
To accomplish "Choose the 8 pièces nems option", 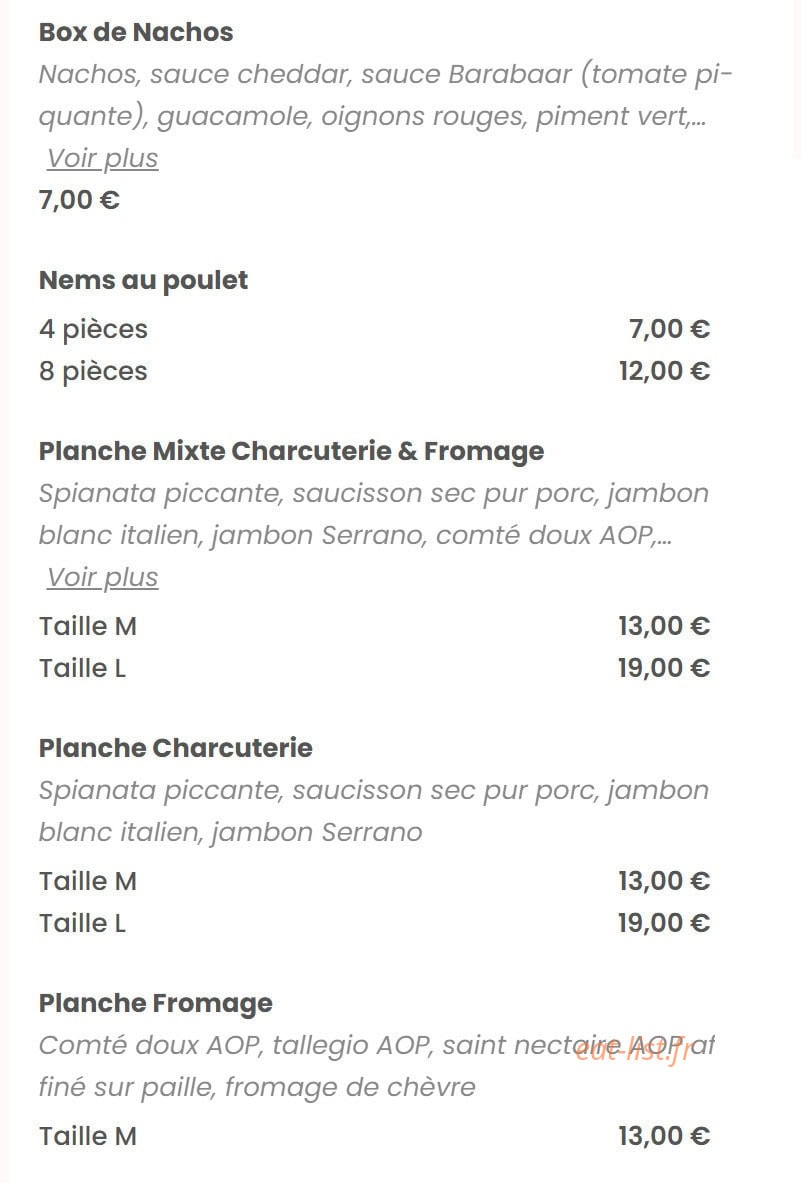I will coord(374,371).
